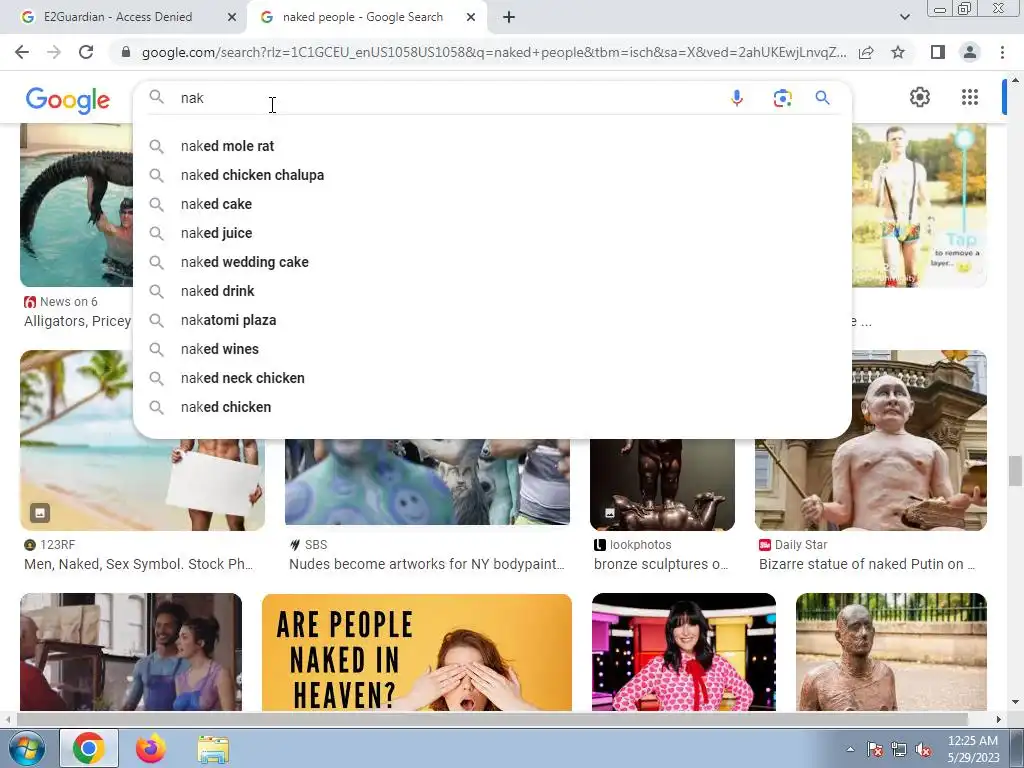This screenshot has height=768, width=1024.
Task: Open the Windows Start menu
Action: click(26, 748)
